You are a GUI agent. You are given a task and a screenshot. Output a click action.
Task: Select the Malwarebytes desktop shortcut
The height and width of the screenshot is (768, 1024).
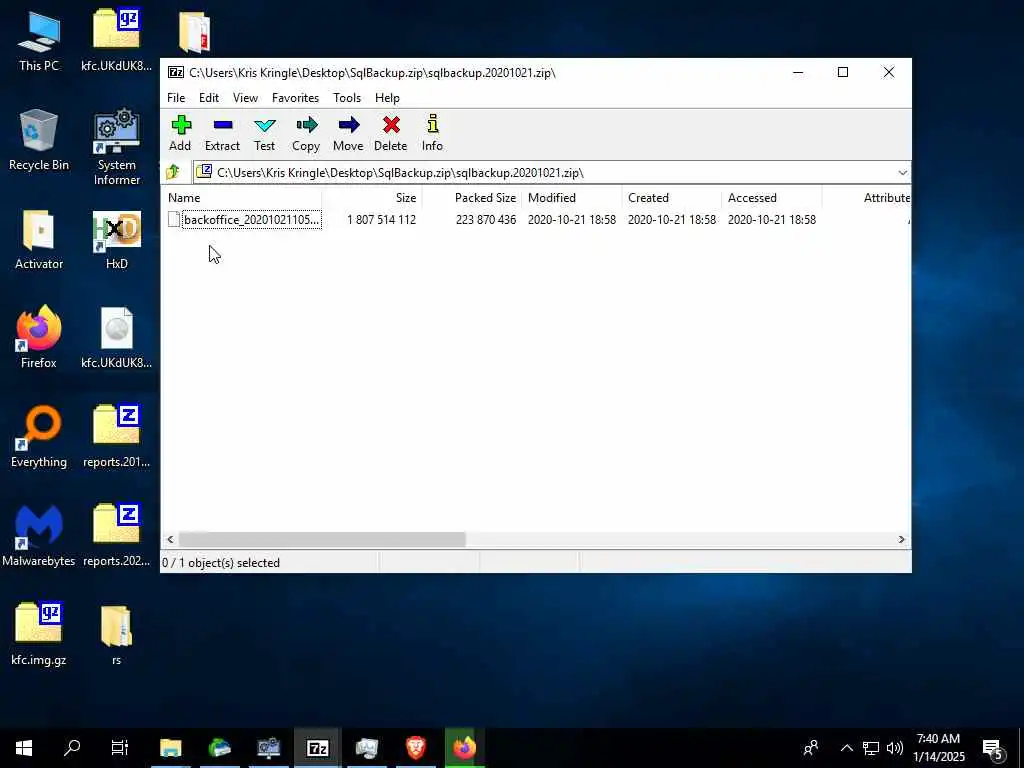pos(39,536)
